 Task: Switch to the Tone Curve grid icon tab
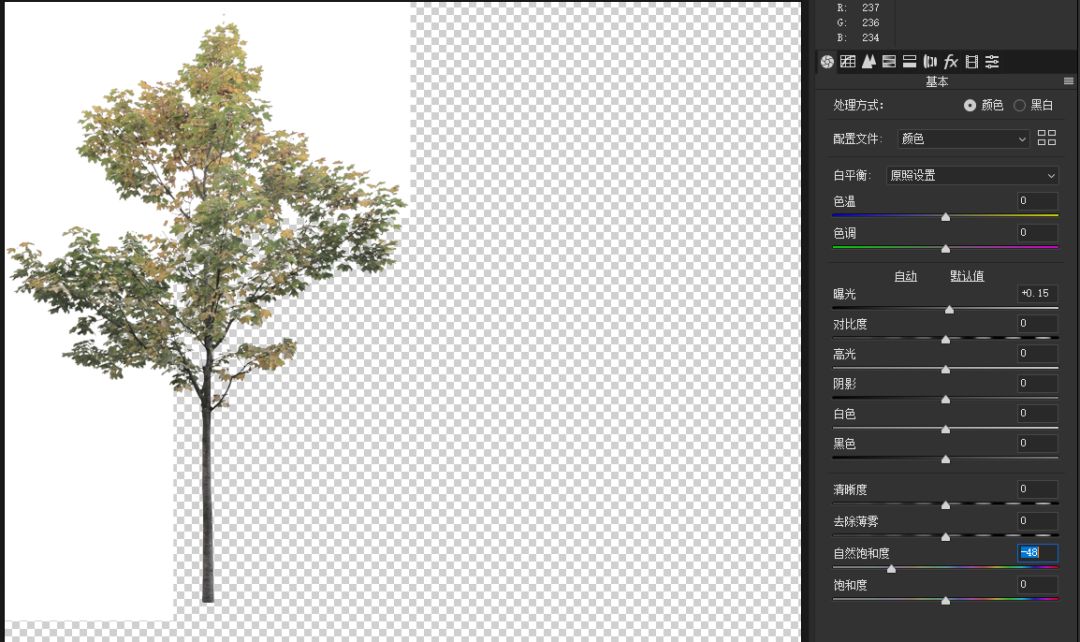(848, 62)
